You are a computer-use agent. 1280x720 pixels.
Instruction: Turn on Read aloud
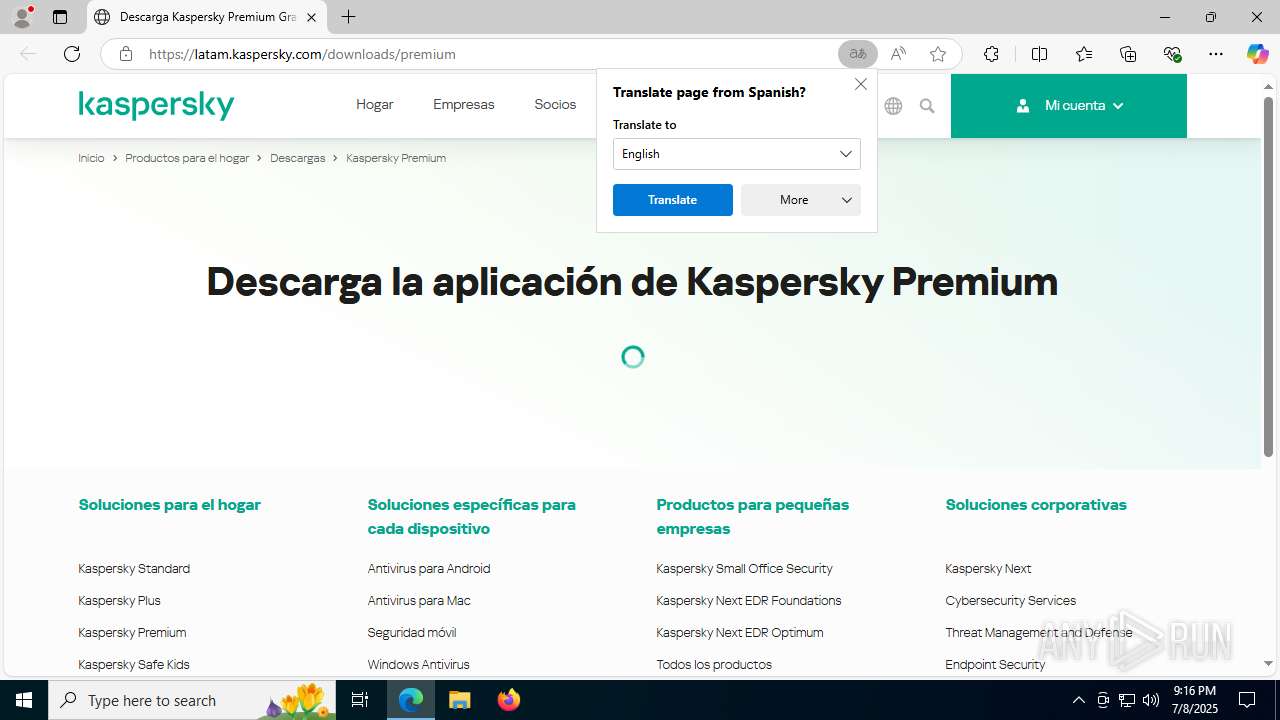click(x=898, y=54)
